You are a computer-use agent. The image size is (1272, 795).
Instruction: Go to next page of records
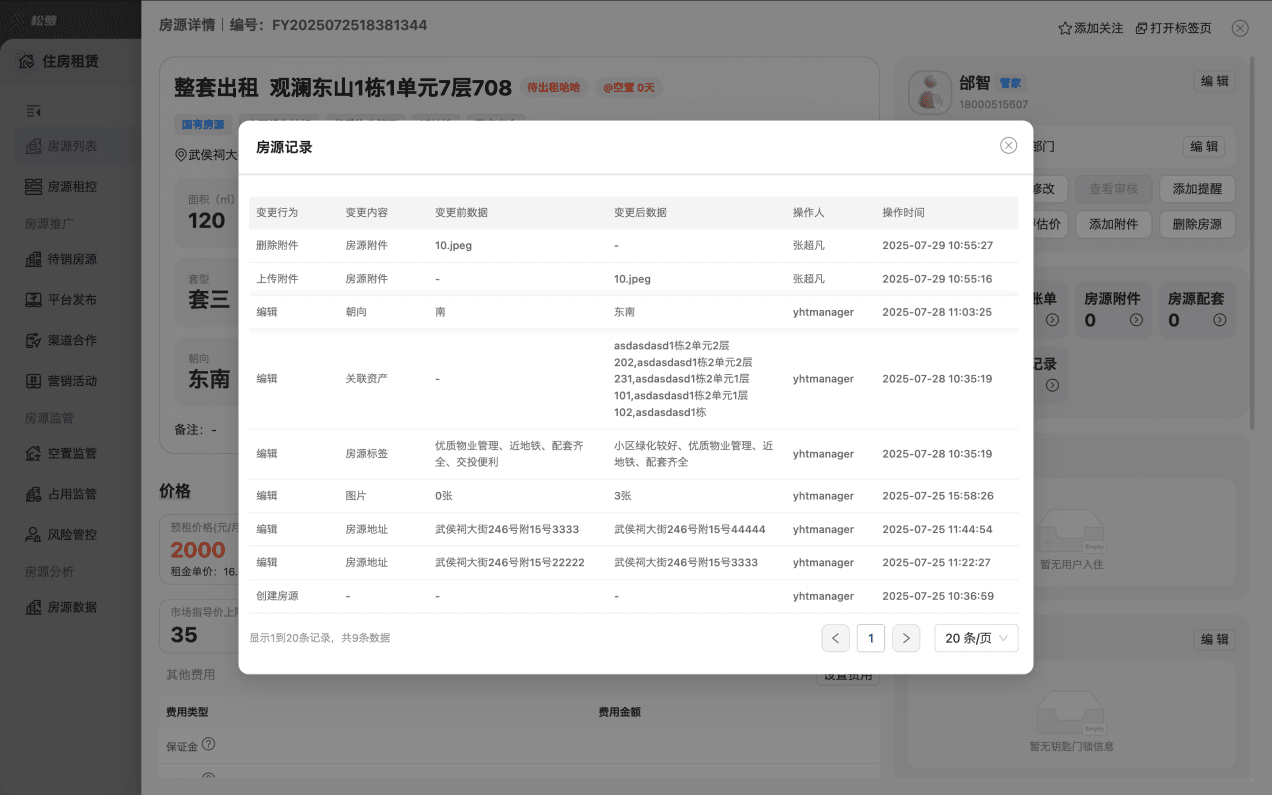(x=906, y=638)
